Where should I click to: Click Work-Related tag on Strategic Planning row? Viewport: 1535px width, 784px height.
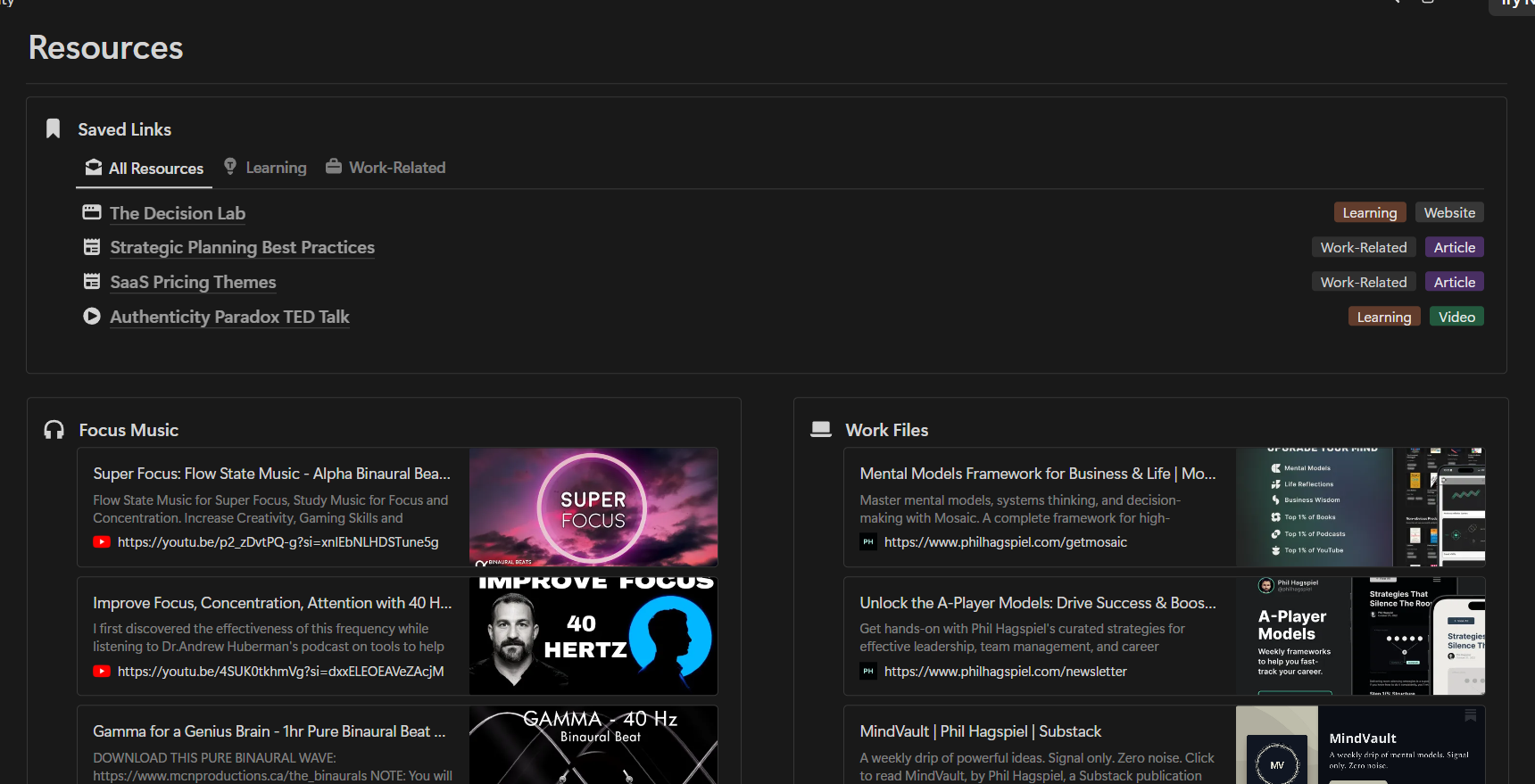[x=1364, y=247]
